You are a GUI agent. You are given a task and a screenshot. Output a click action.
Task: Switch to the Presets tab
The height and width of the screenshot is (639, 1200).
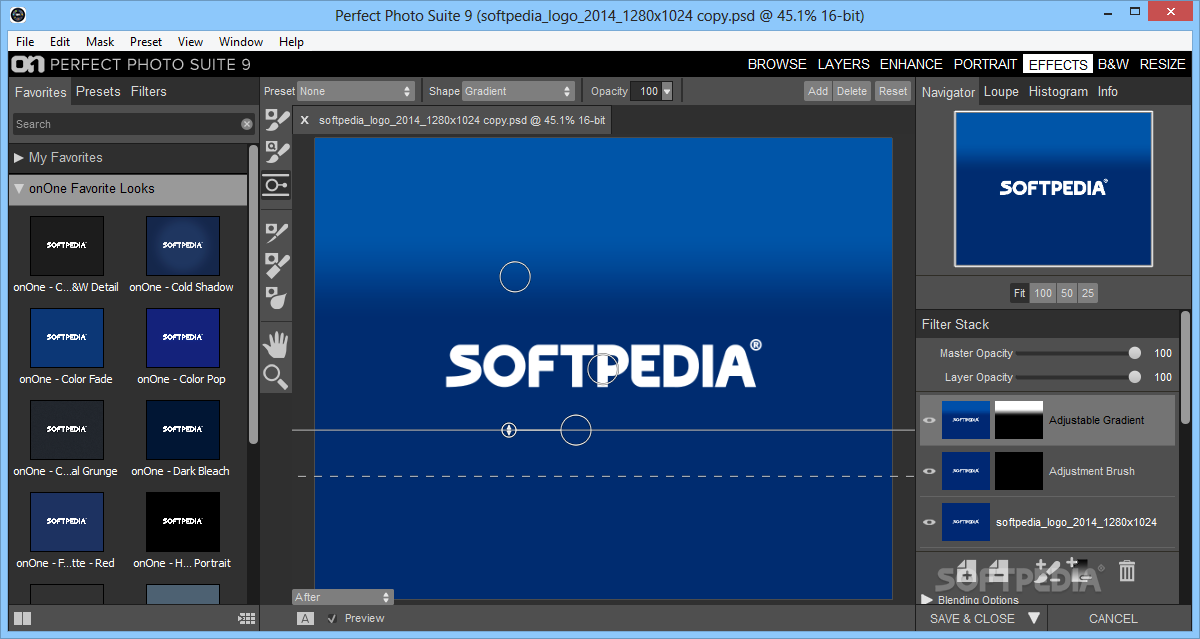click(98, 91)
